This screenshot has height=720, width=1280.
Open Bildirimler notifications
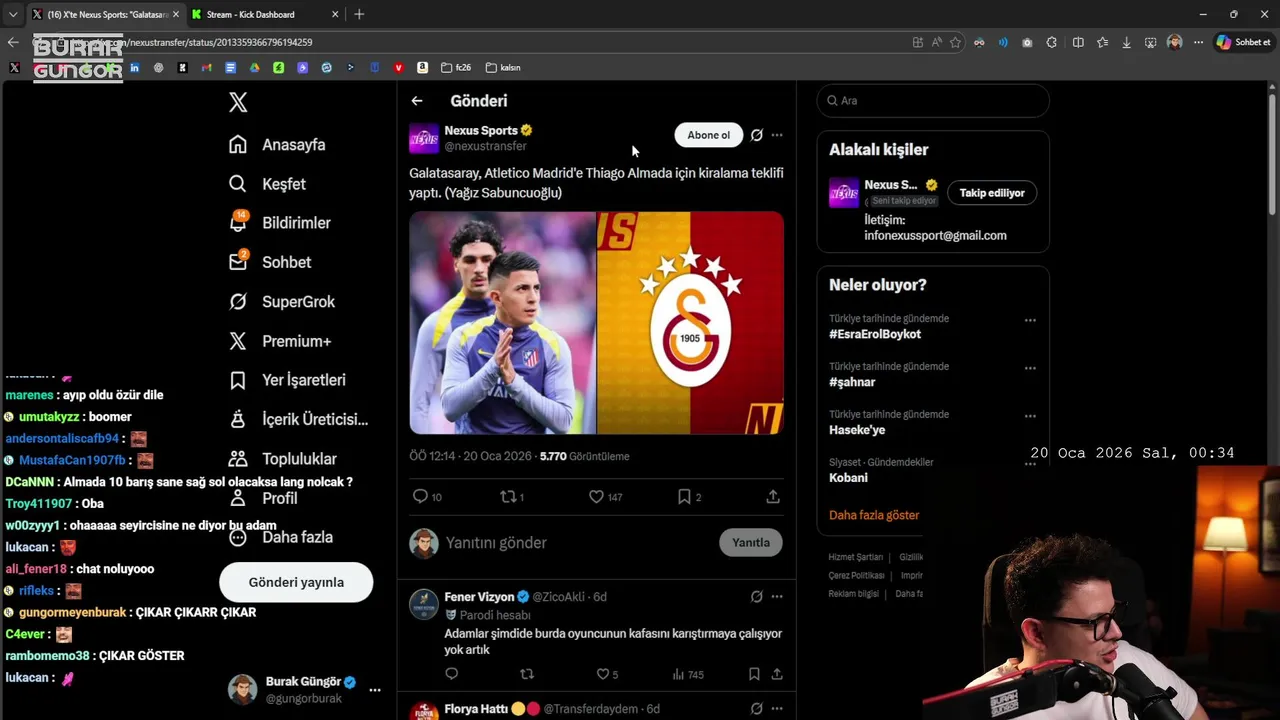click(279, 223)
